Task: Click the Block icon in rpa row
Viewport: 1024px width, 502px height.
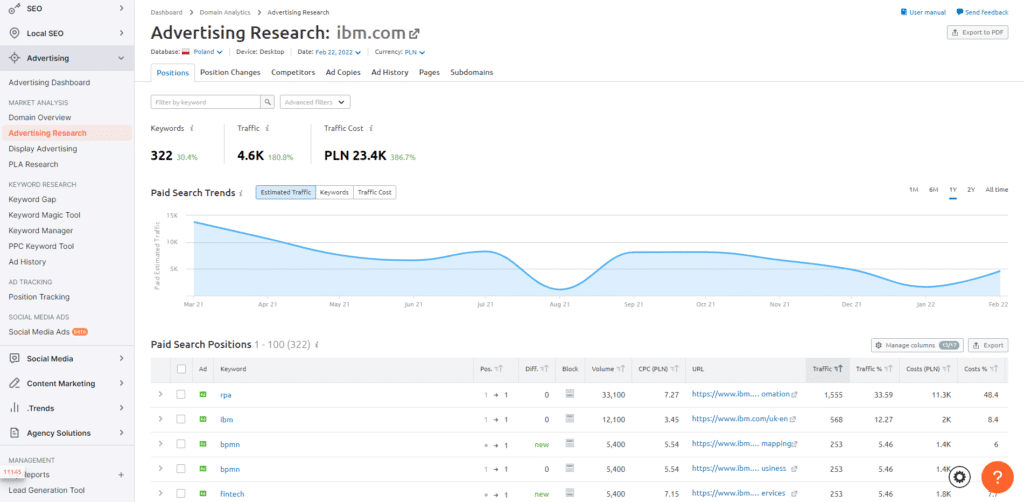Action: click(x=569, y=394)
